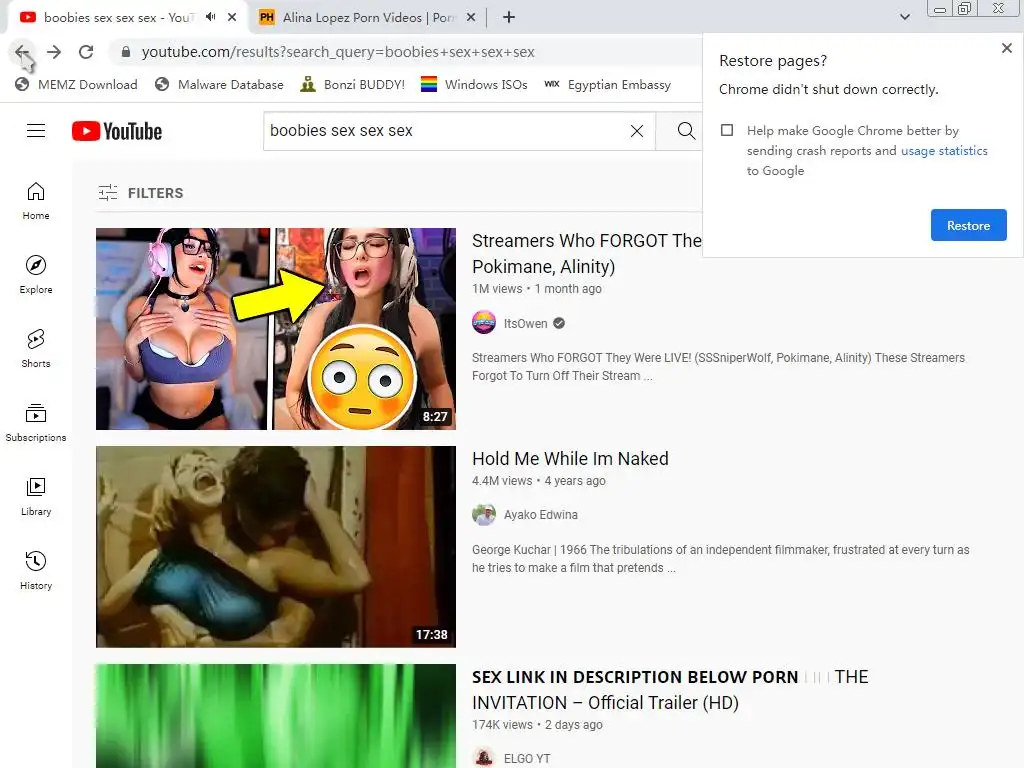
Task: Click the Hold Me While video title
Action: click(x=570, y=458)
